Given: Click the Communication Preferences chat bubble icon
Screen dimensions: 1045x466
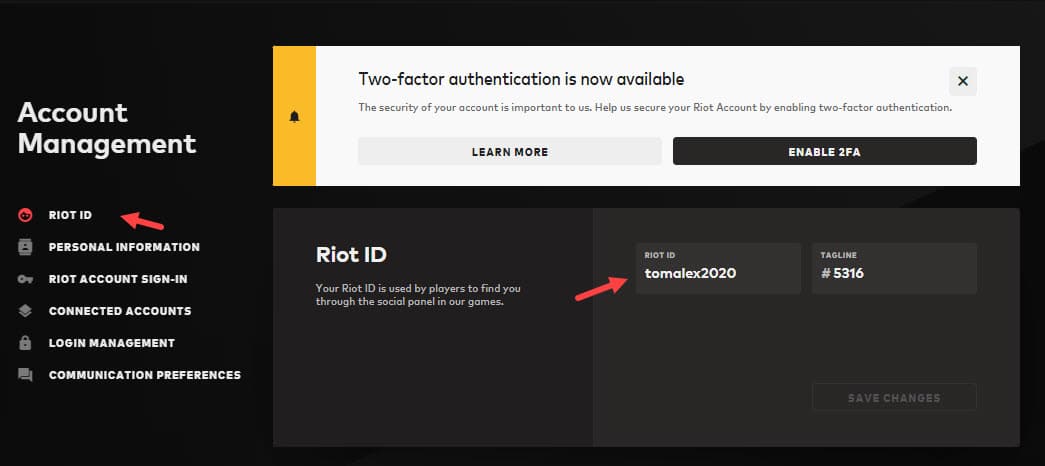Looking at the screenshot, I should point(25,375).
